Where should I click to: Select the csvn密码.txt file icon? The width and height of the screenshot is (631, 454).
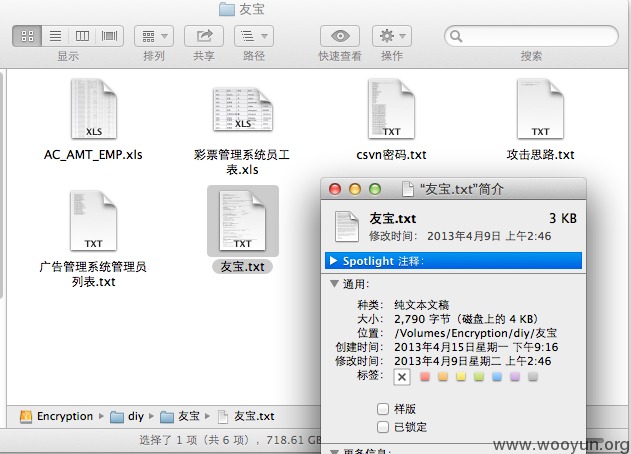[391, 109]
